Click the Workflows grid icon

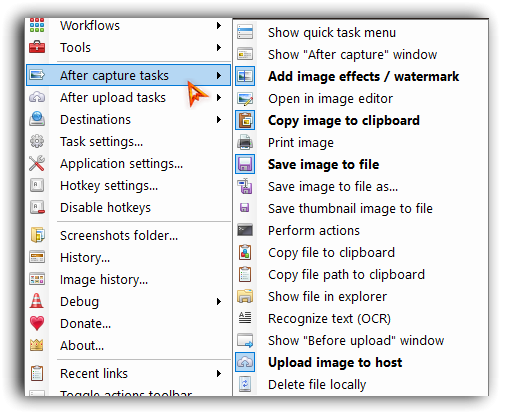tap(37, 25)
